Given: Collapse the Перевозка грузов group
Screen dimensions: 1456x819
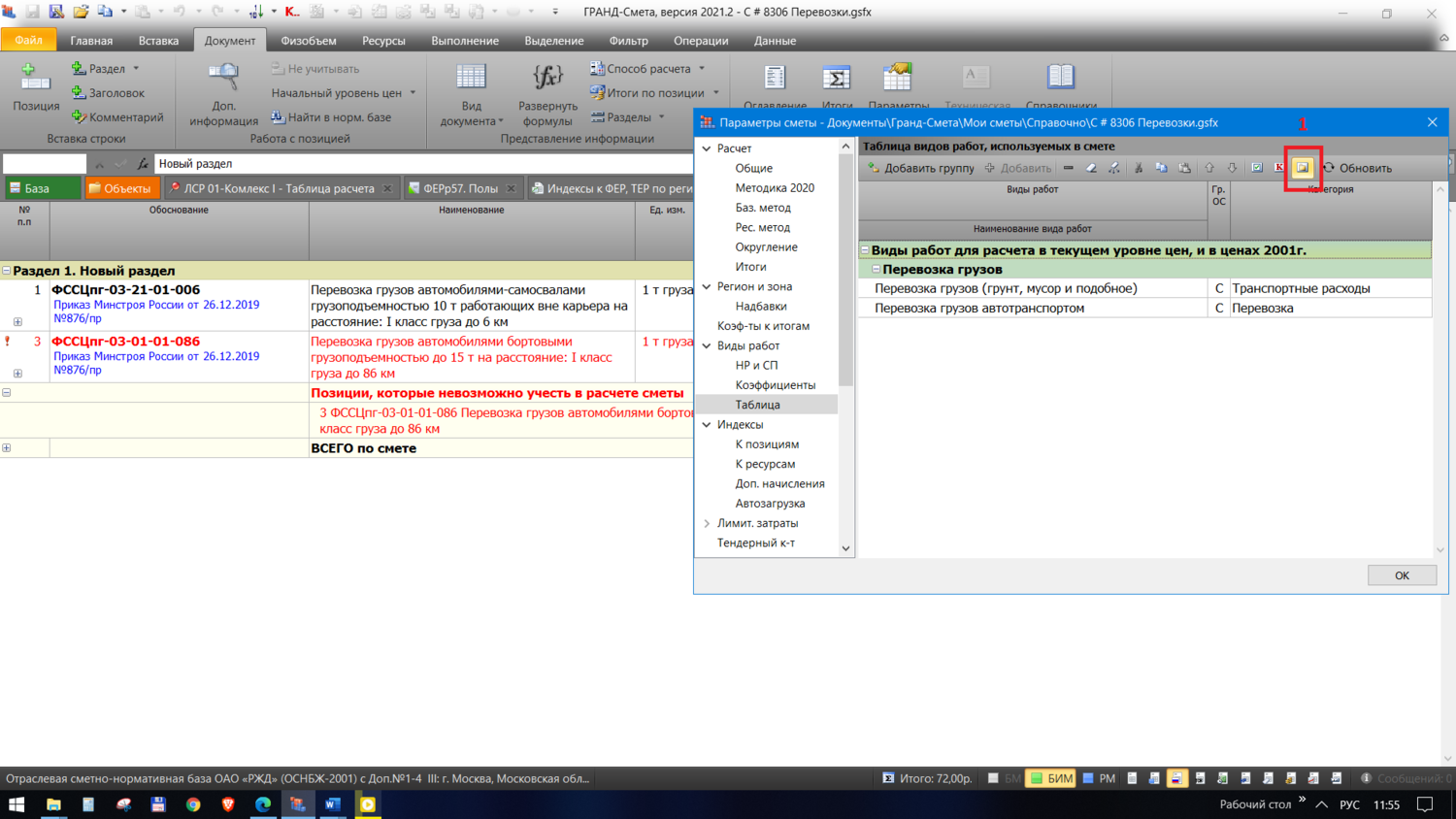Looking at the screenshot, I should point(876,269).
